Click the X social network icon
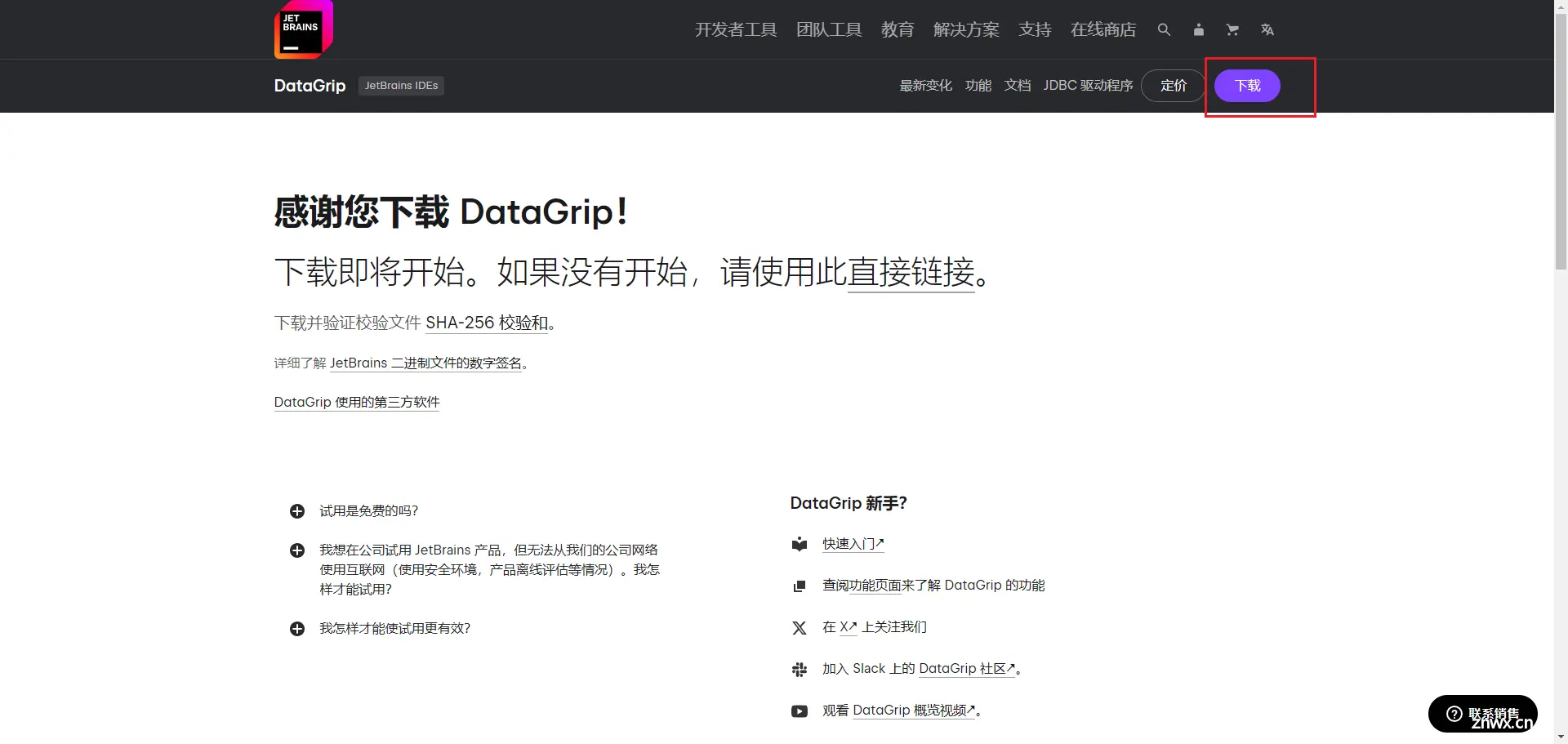This screenshot has height=744, width=1568. 800,627
